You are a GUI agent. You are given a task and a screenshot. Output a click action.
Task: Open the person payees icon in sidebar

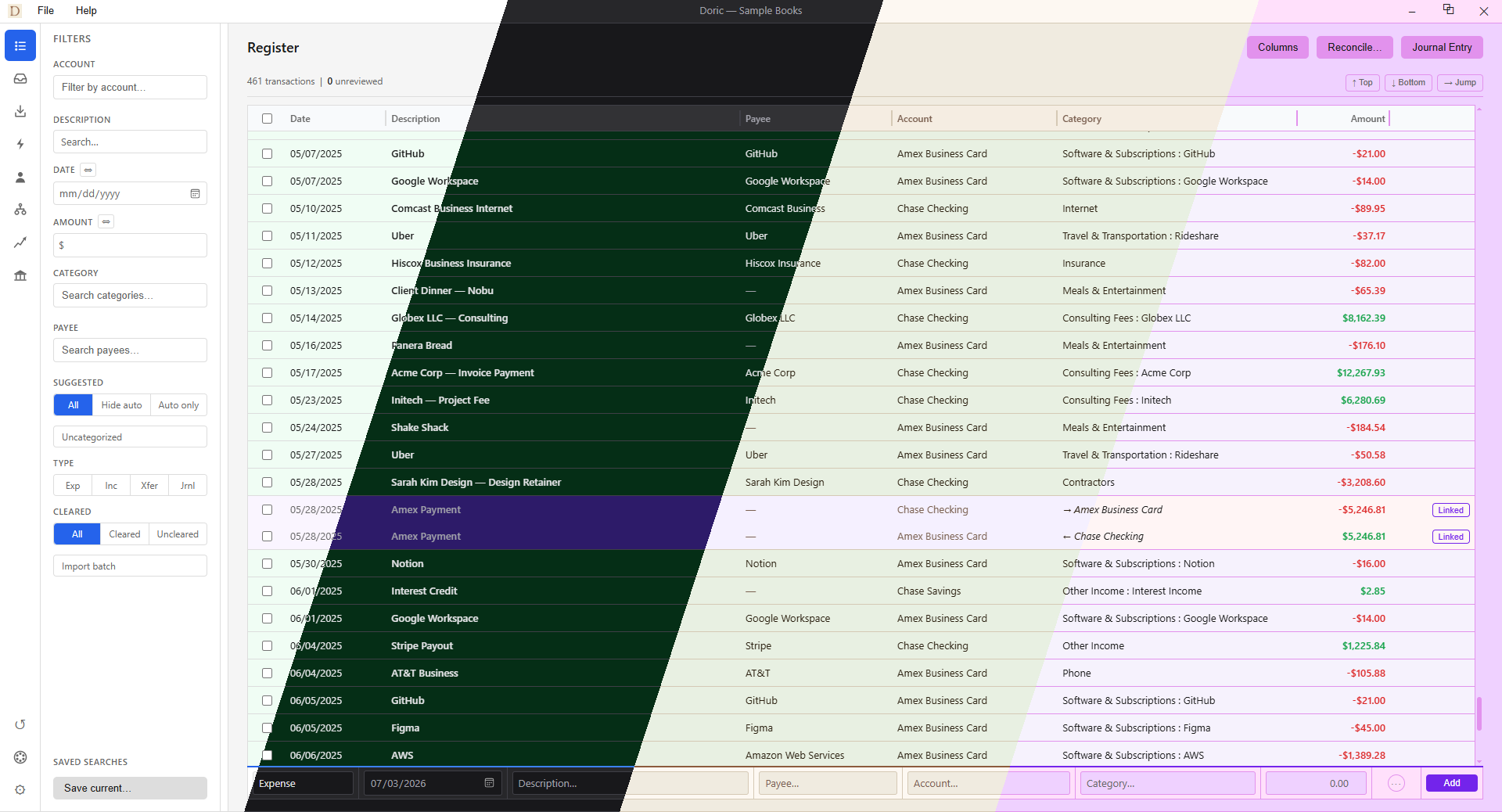coord(20,178)
